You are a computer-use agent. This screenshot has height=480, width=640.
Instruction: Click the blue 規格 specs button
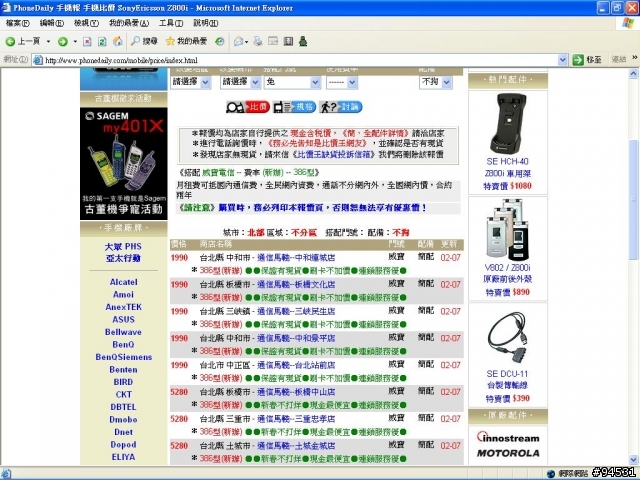pyautogui.click(x=294, y=107)
